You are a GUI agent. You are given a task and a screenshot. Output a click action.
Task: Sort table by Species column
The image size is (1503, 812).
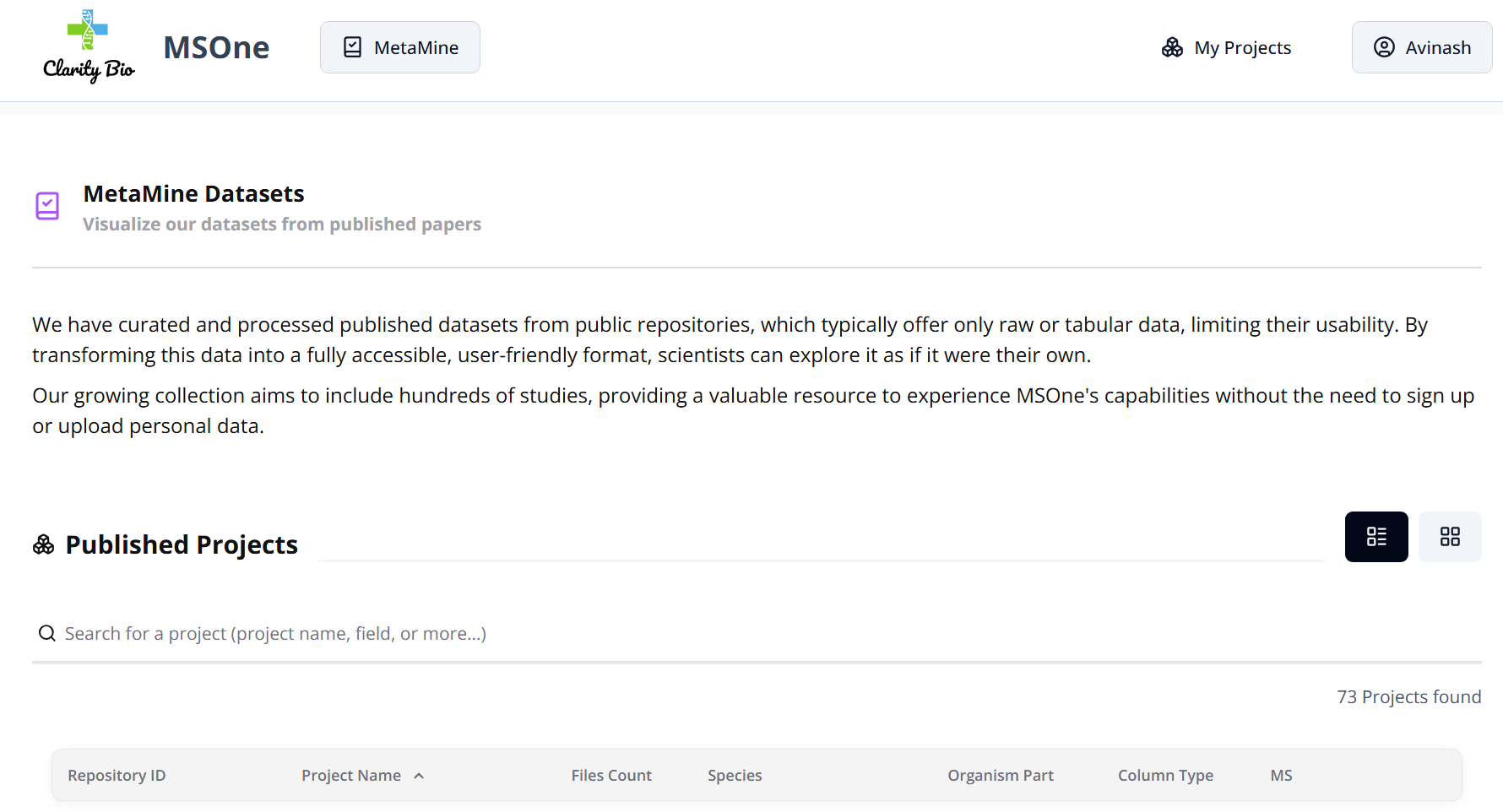coord(735,776)
